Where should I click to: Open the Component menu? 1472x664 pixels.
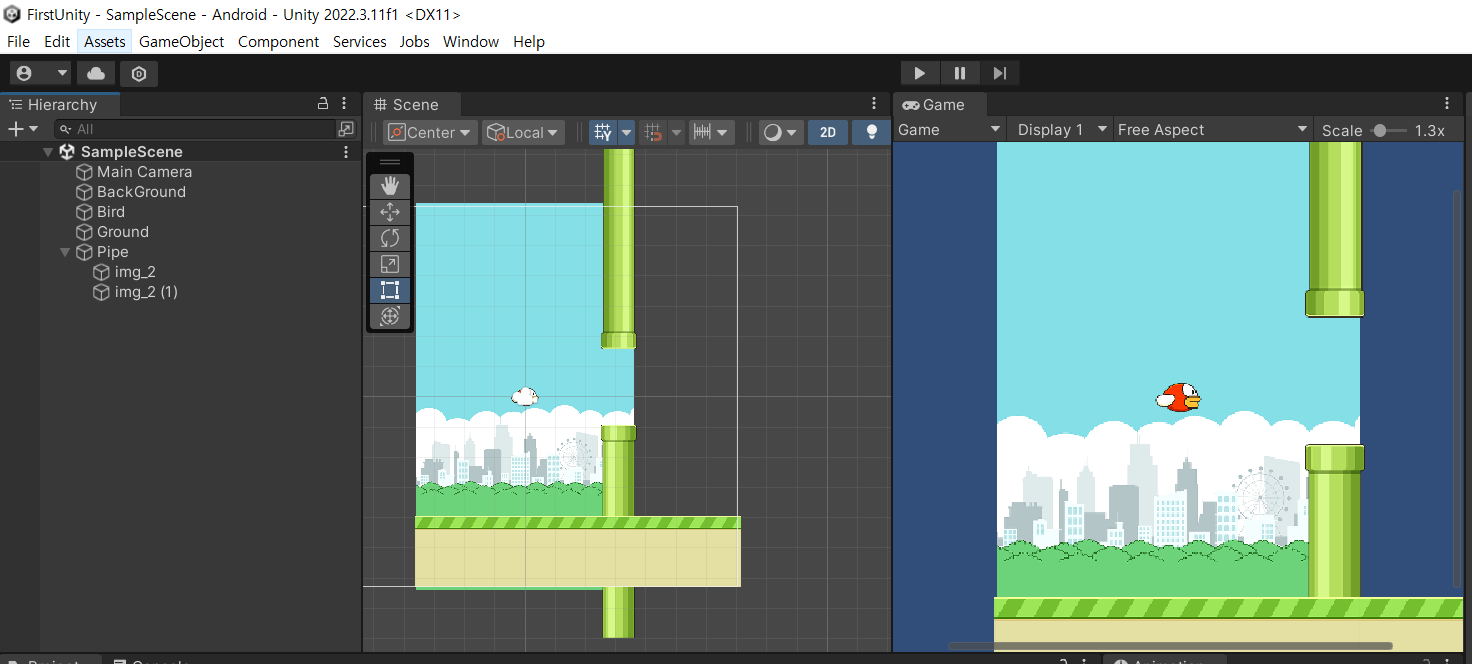279,41
